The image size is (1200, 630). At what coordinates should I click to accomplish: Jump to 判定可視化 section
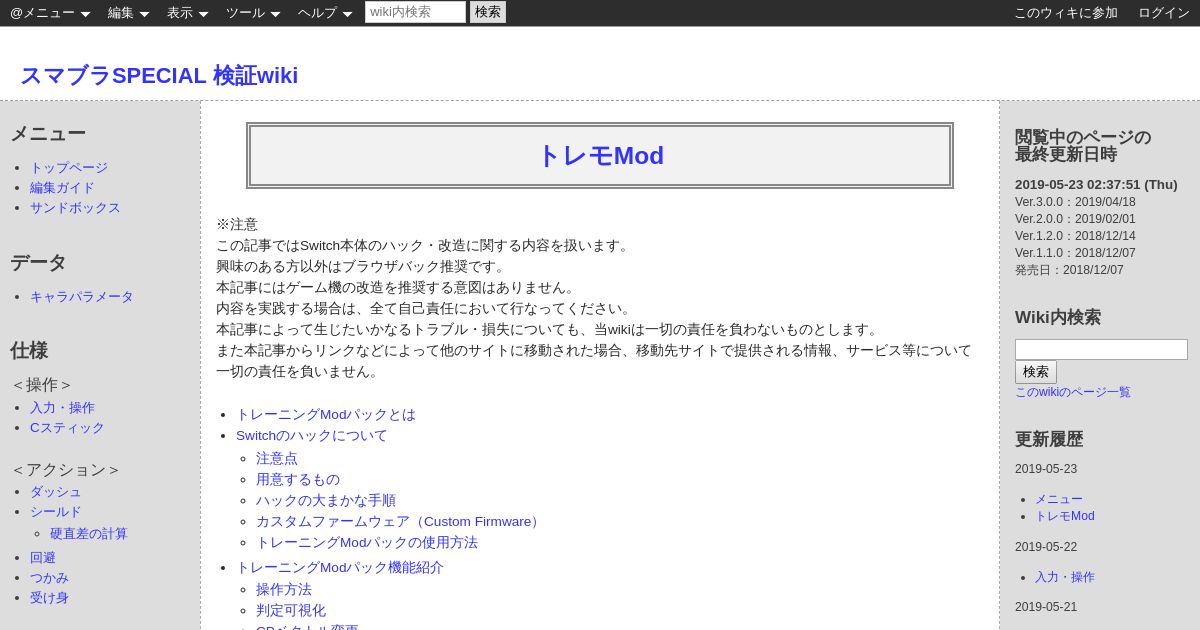[291, 611]
